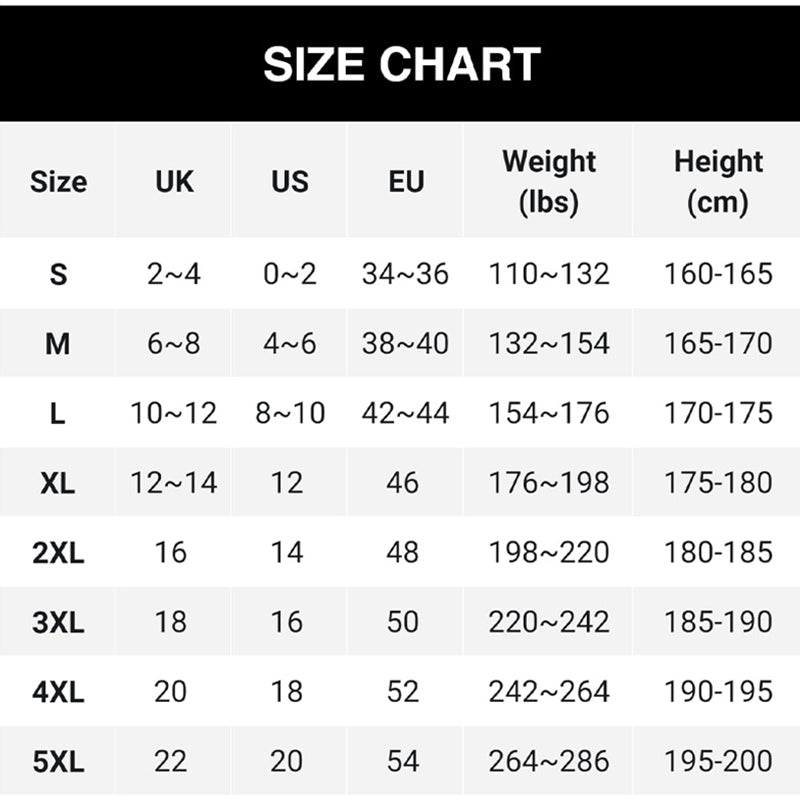The image size is (800, 800).
Task: Select the US column header
Action: (289, 182)
